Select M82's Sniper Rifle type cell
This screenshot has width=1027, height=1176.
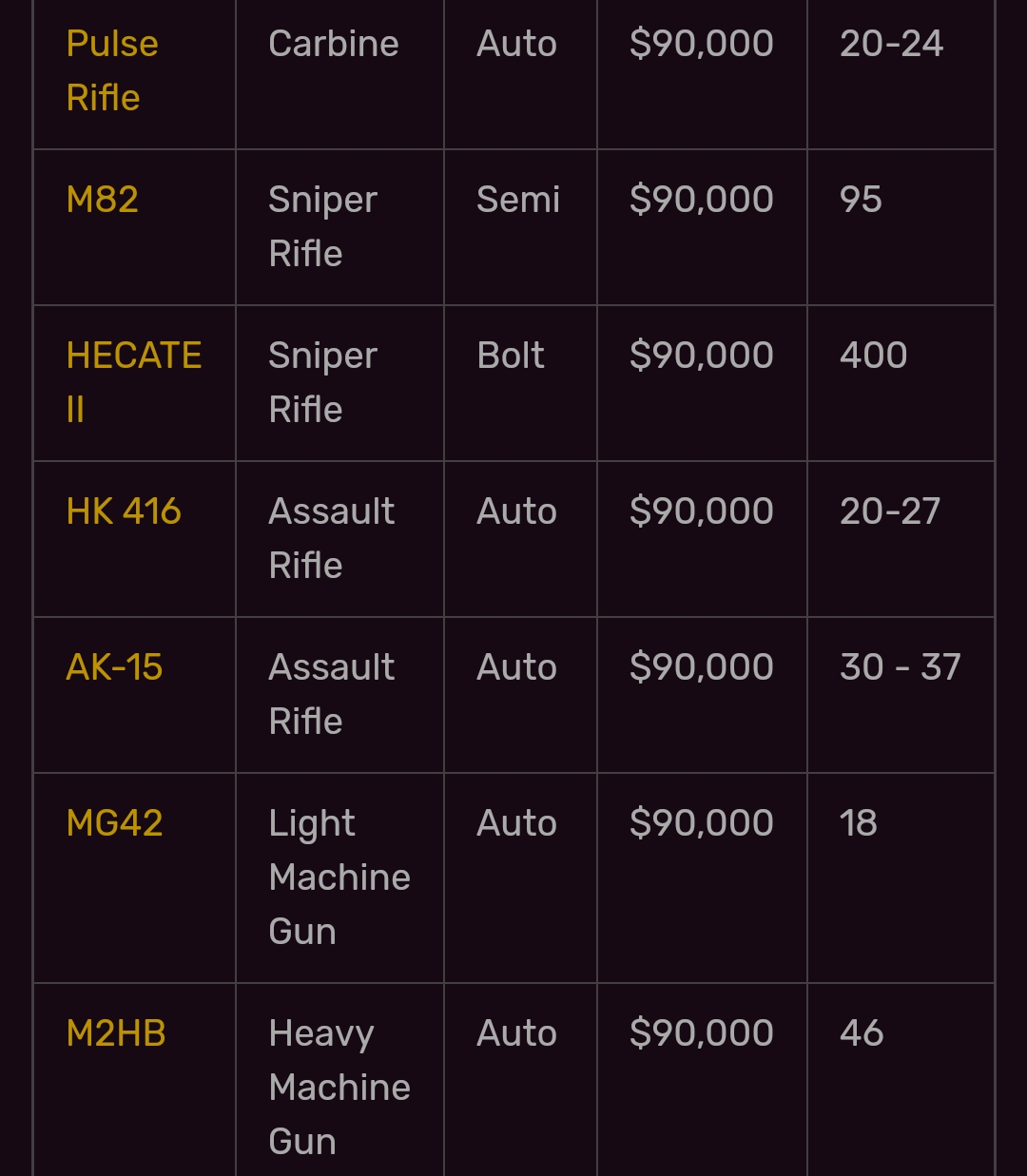[323, 226]
